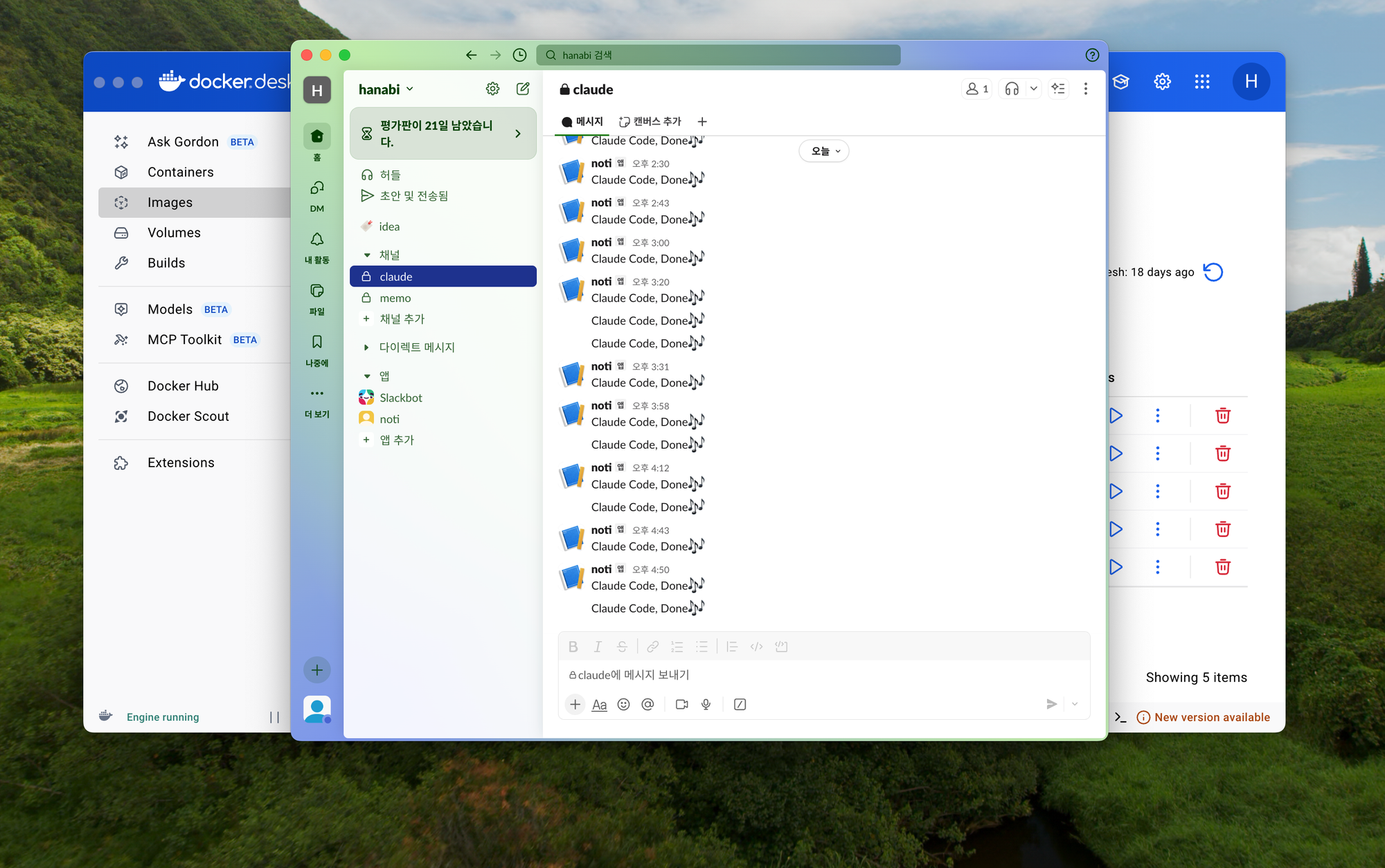Viewport: 1385px width, 868px height.
Task: Expand the 다이렉트 메시지 section
Action: pos(367,347)
